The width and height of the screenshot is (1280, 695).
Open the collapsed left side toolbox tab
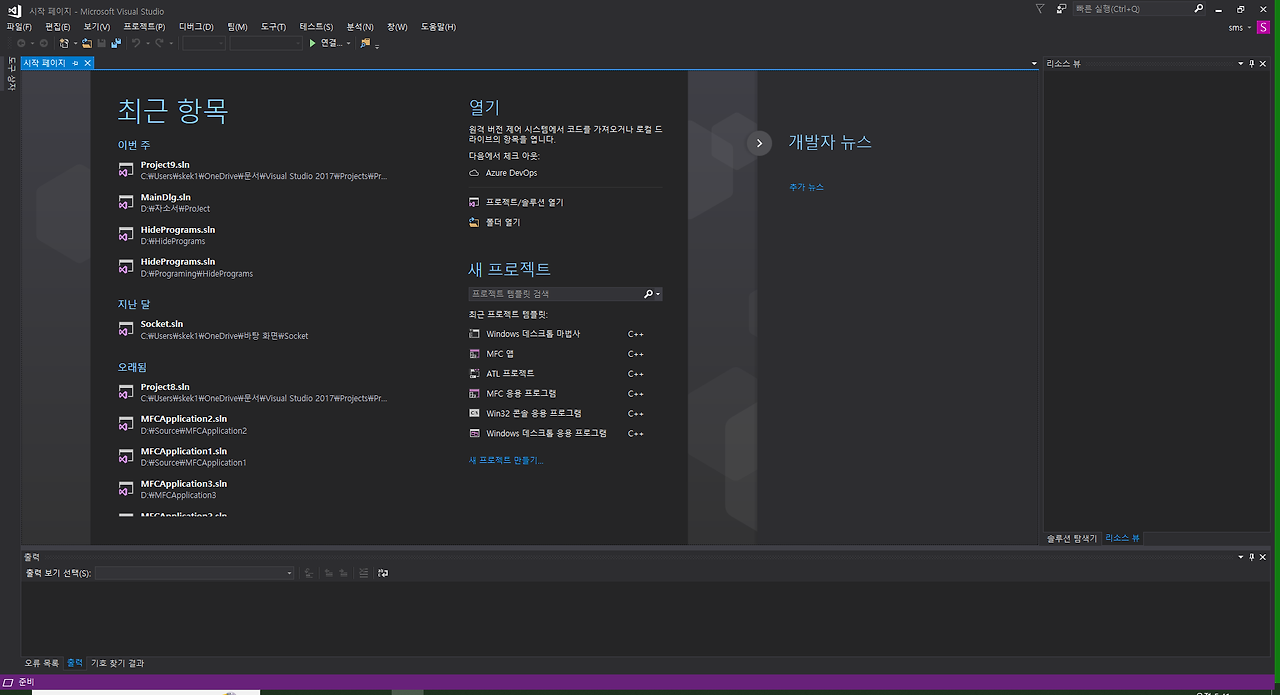[11, 75]
